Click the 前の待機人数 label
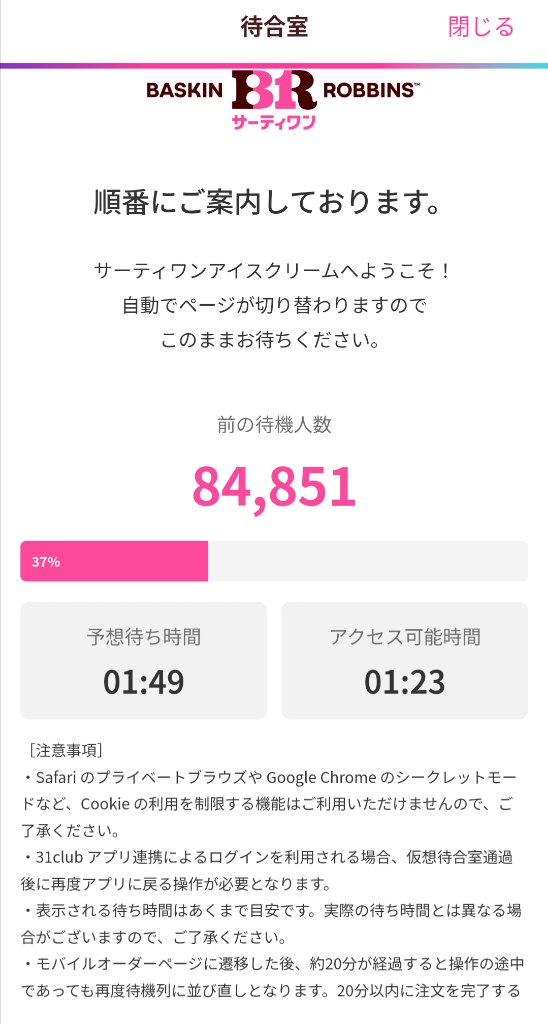The image size is (548, 1024). [274, 425]
